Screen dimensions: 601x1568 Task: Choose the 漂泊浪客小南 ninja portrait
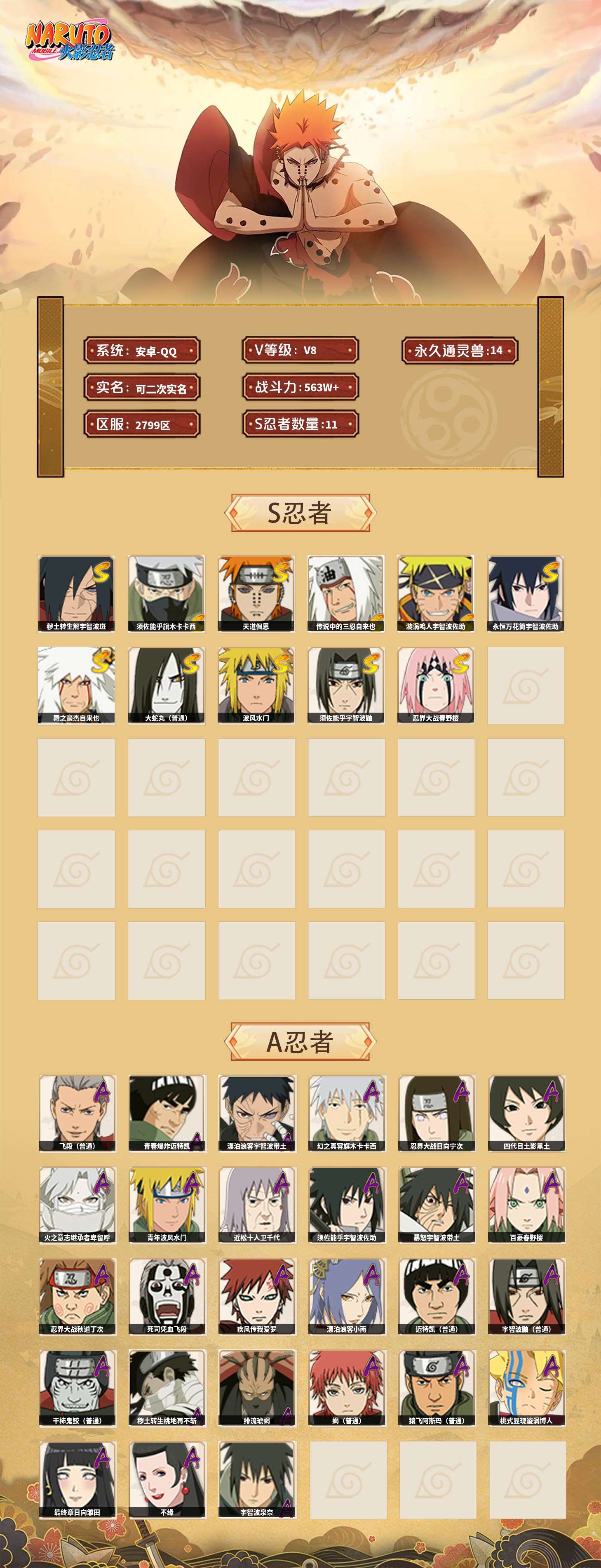[x=347, y=1297]
